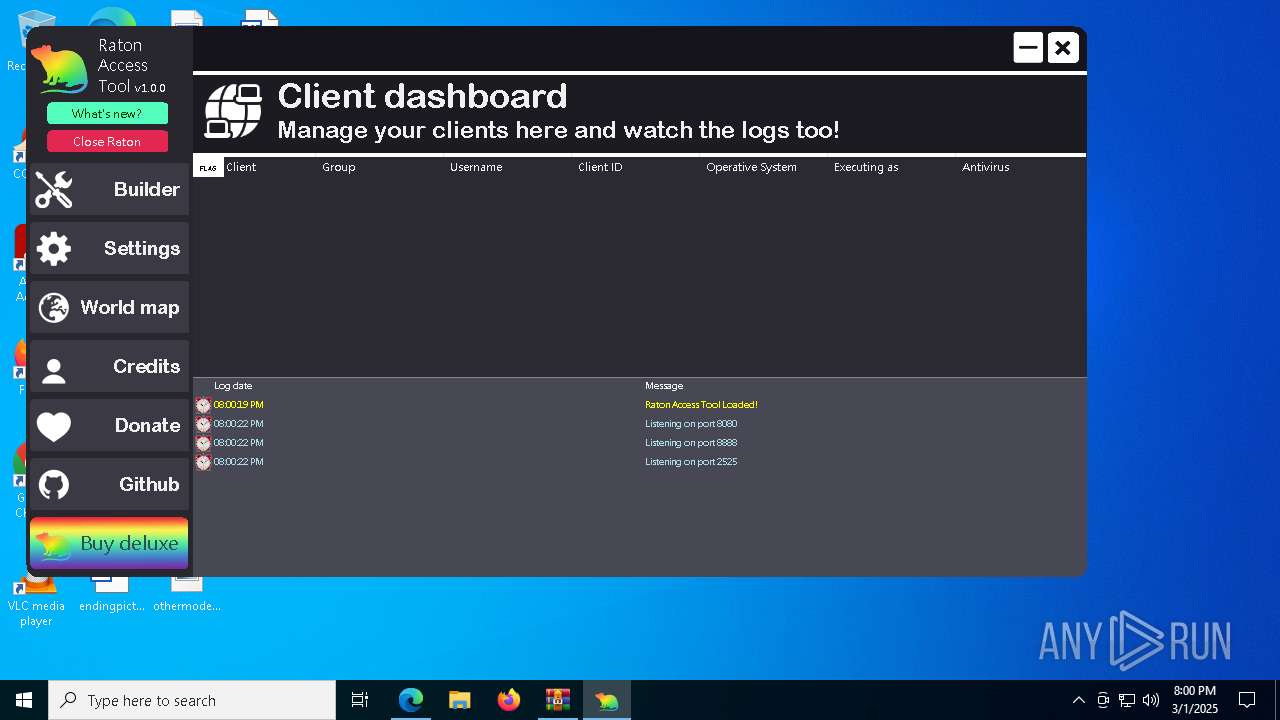Show hidden system tray icons
The image size is (1280, 720).
[1079, 700]
